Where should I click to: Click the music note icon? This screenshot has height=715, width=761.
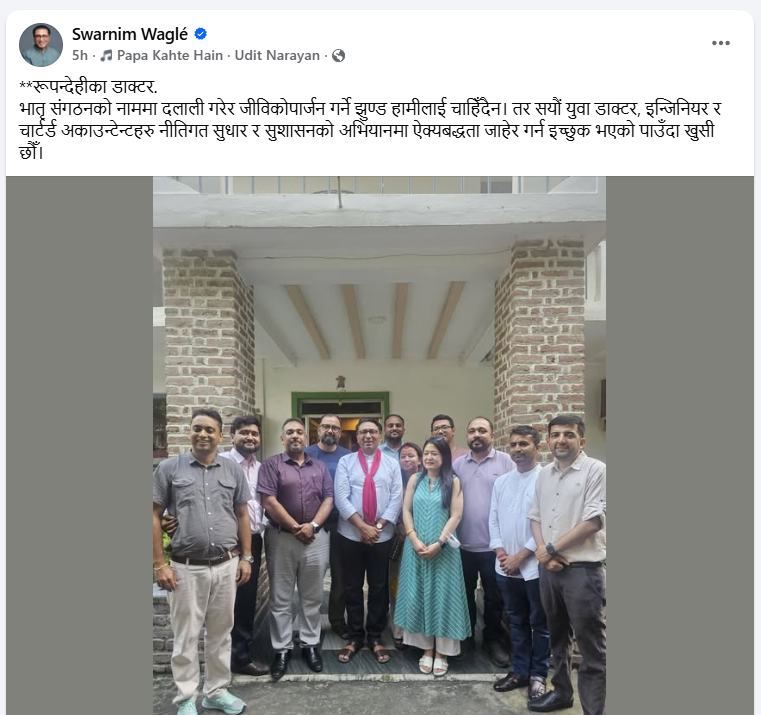[106, 56]
